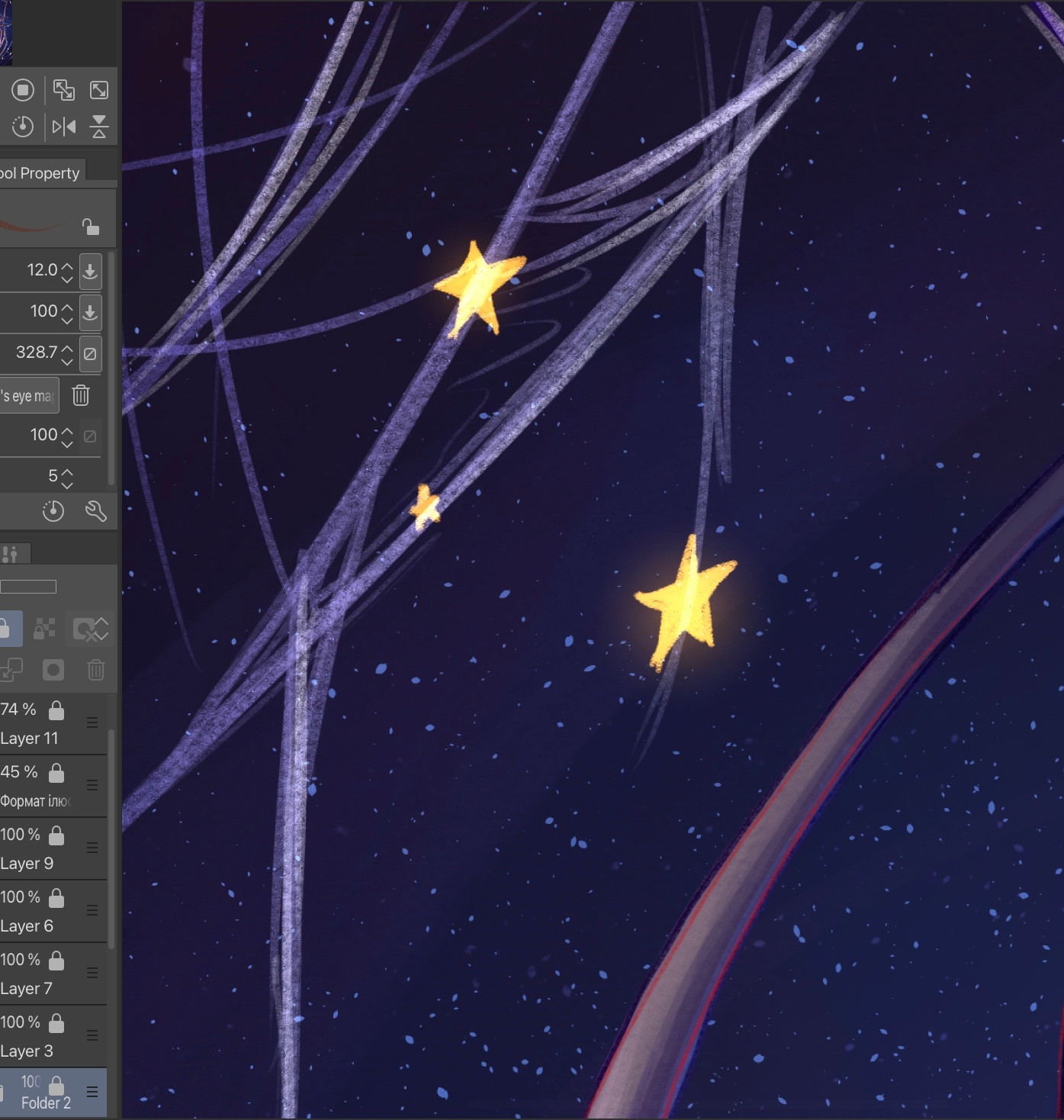Delete layer using the layer palette trash icon

[96, 670]
